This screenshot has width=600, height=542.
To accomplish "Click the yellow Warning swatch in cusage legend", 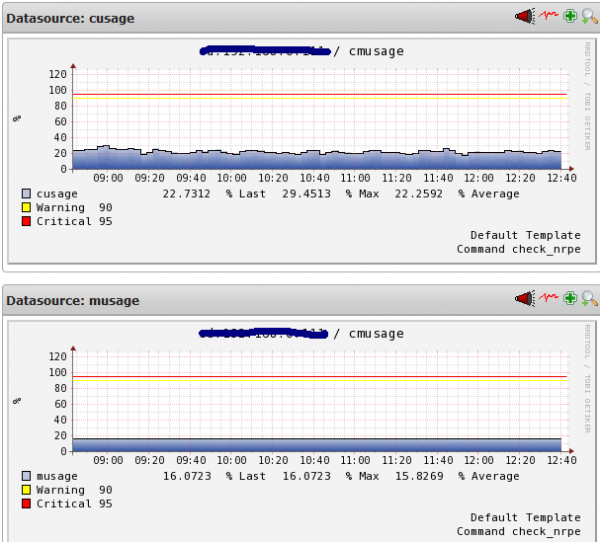I will [x=26, y=208].
